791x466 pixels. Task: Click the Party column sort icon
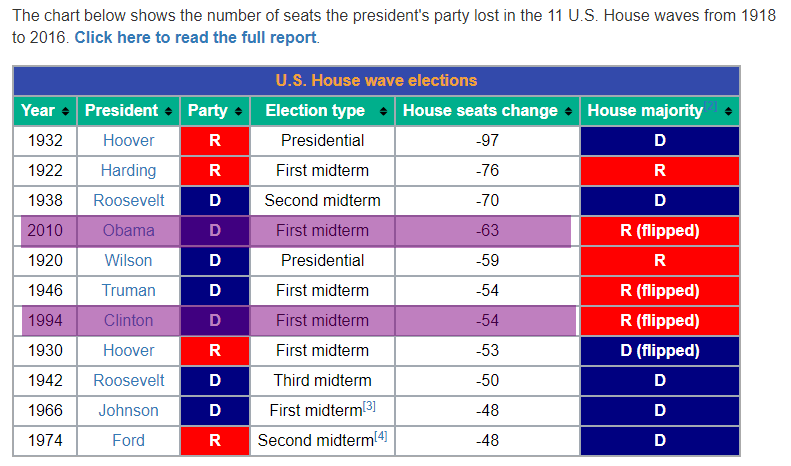pos(237,111)
